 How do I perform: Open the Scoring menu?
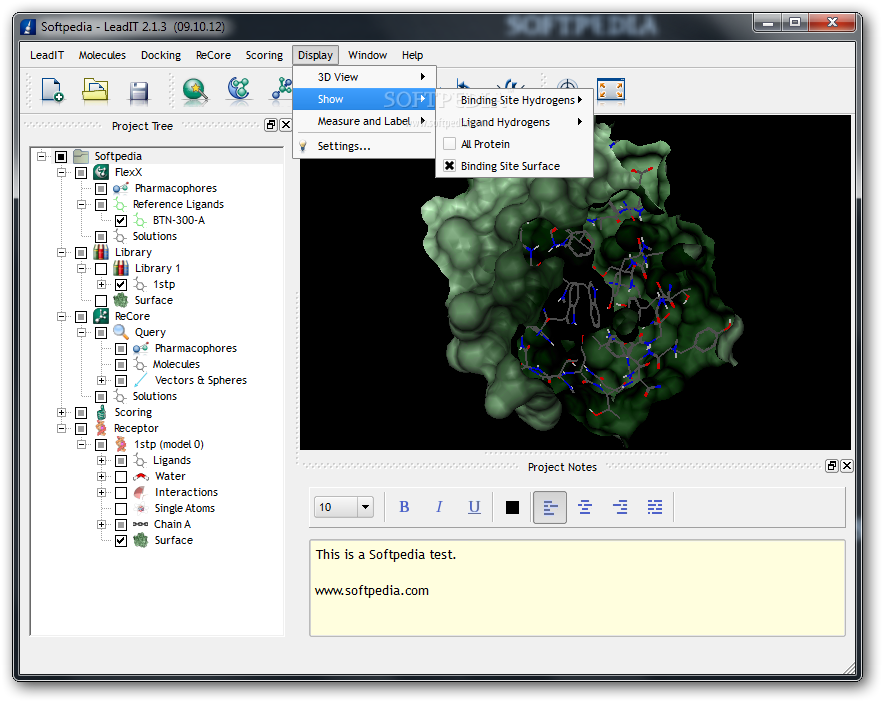click(264, 55)
